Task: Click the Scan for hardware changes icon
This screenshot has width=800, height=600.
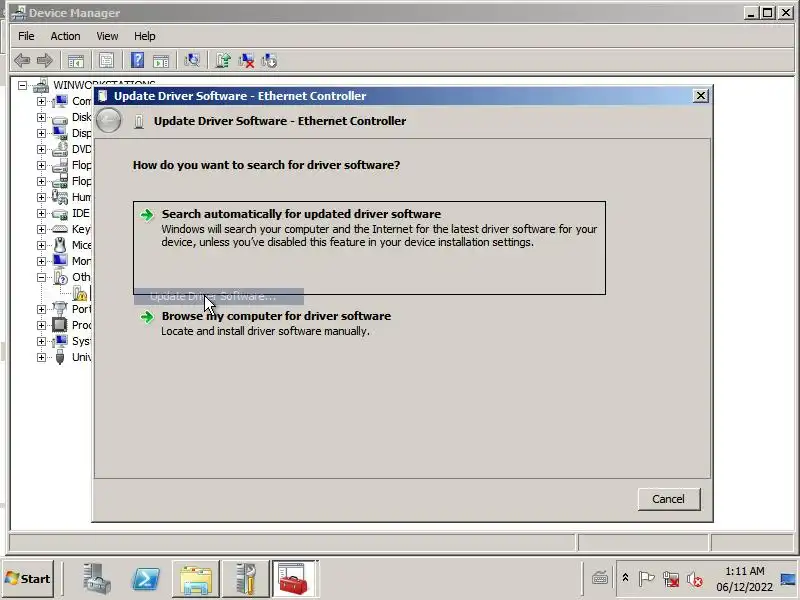Action: [x=192, y=60]
